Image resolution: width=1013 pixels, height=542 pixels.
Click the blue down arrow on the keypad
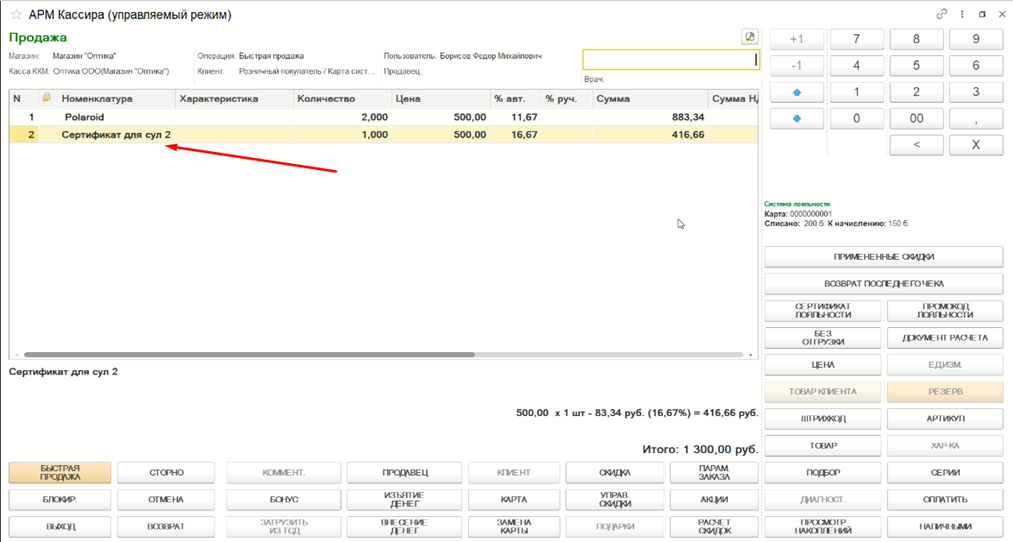797,119
